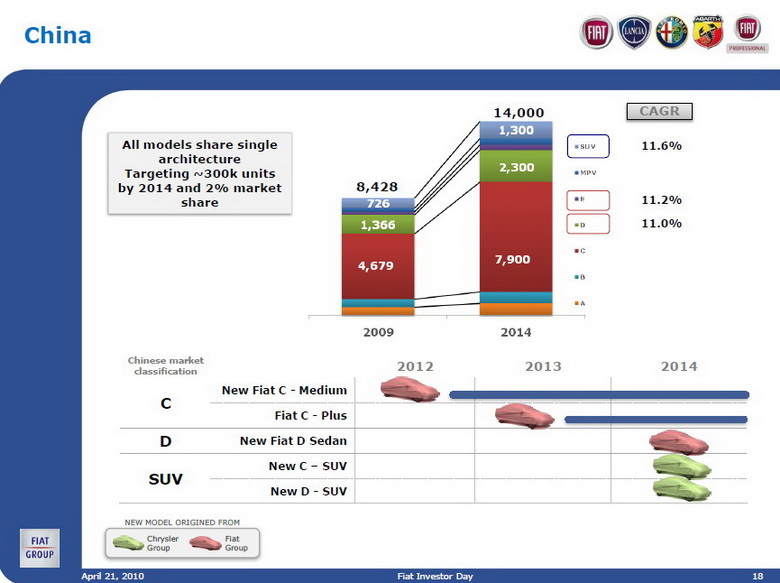The height and width of the screenshot is (583, 780).
Task: Click the Fiat C - Plus timeline bar
Action: pyautogui.click(x=656, y=419)
